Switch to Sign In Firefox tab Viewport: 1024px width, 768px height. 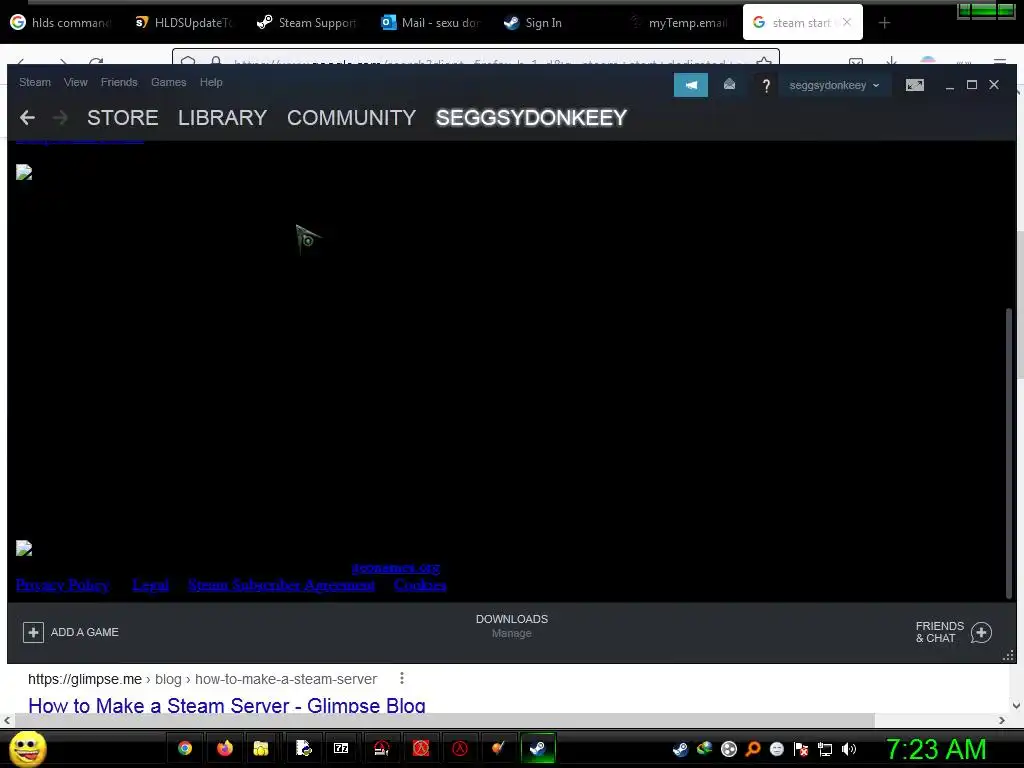point(552,23)
